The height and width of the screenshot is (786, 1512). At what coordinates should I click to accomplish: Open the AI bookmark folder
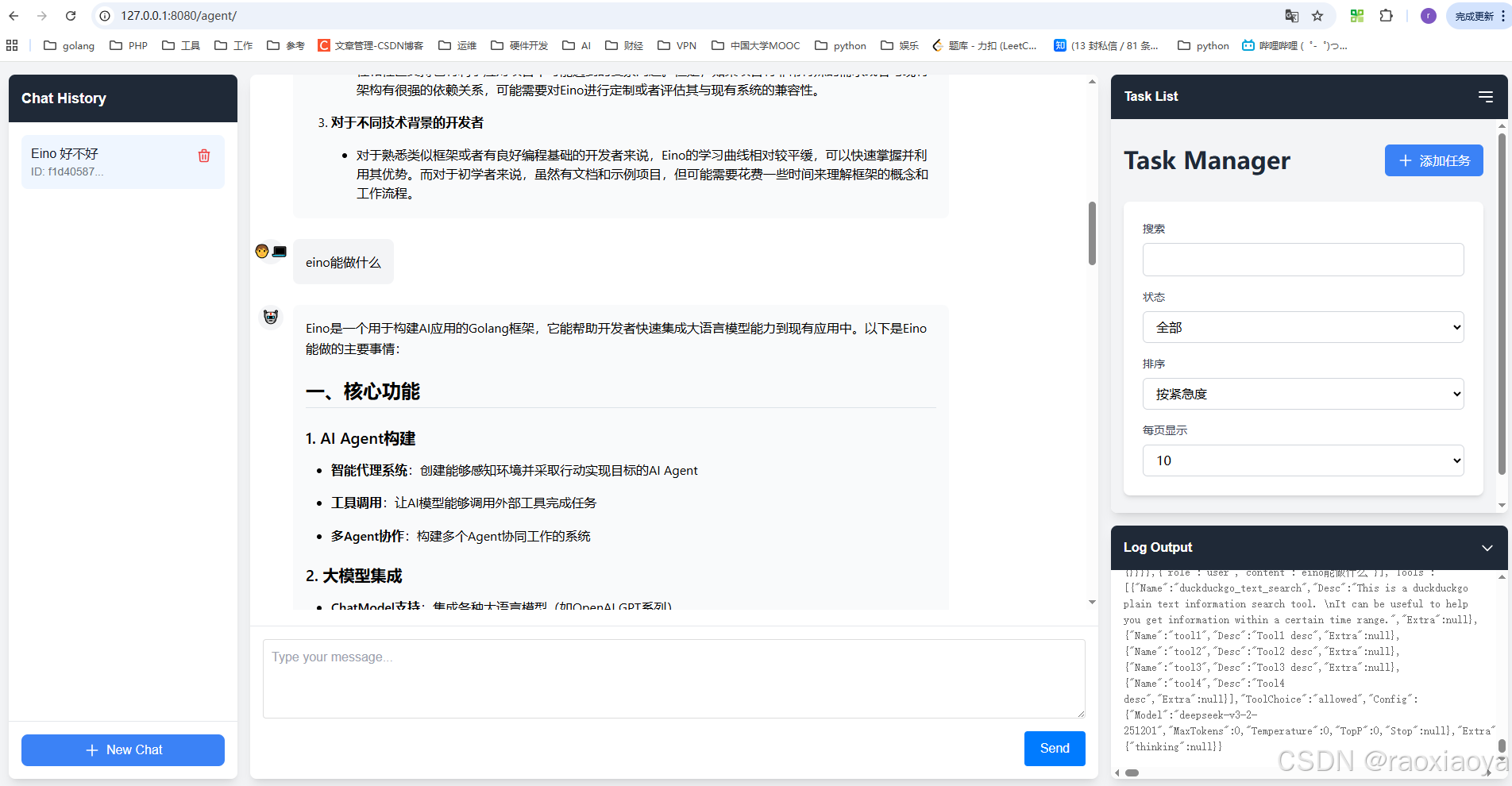(x=577, y=45)
